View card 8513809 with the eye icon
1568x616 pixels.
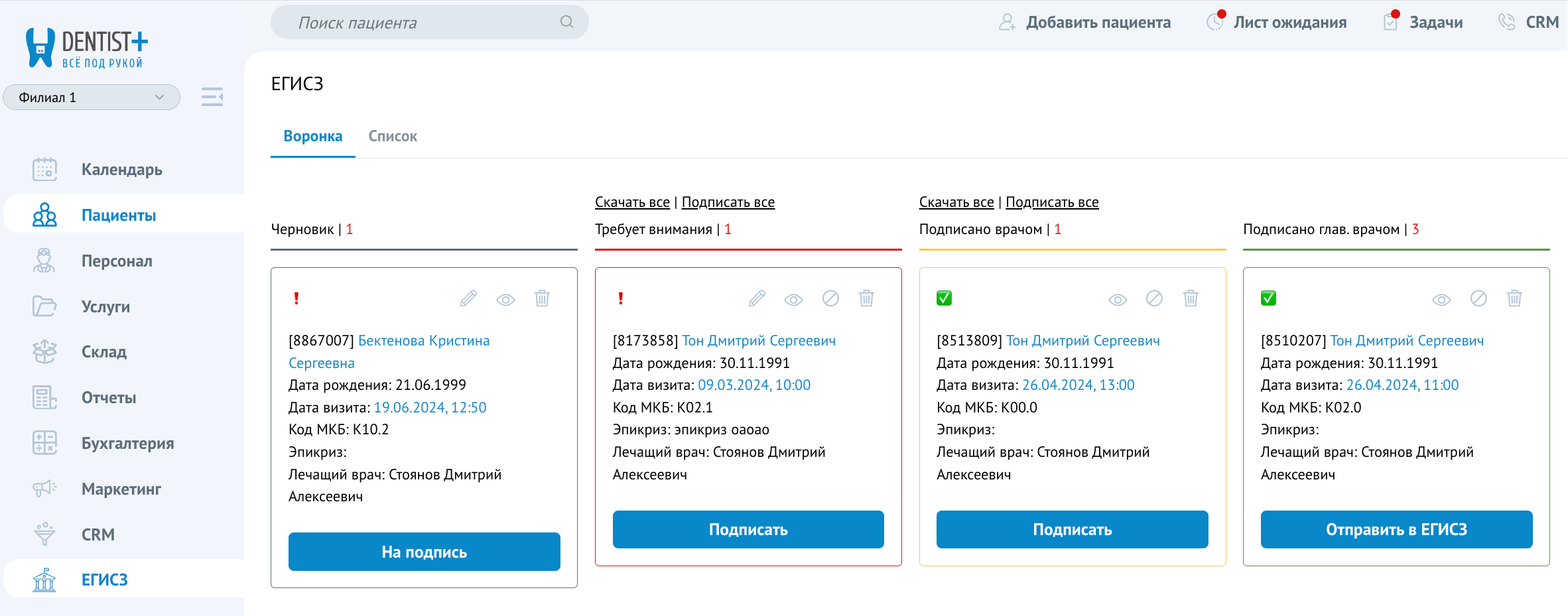tap(1118, 300)
